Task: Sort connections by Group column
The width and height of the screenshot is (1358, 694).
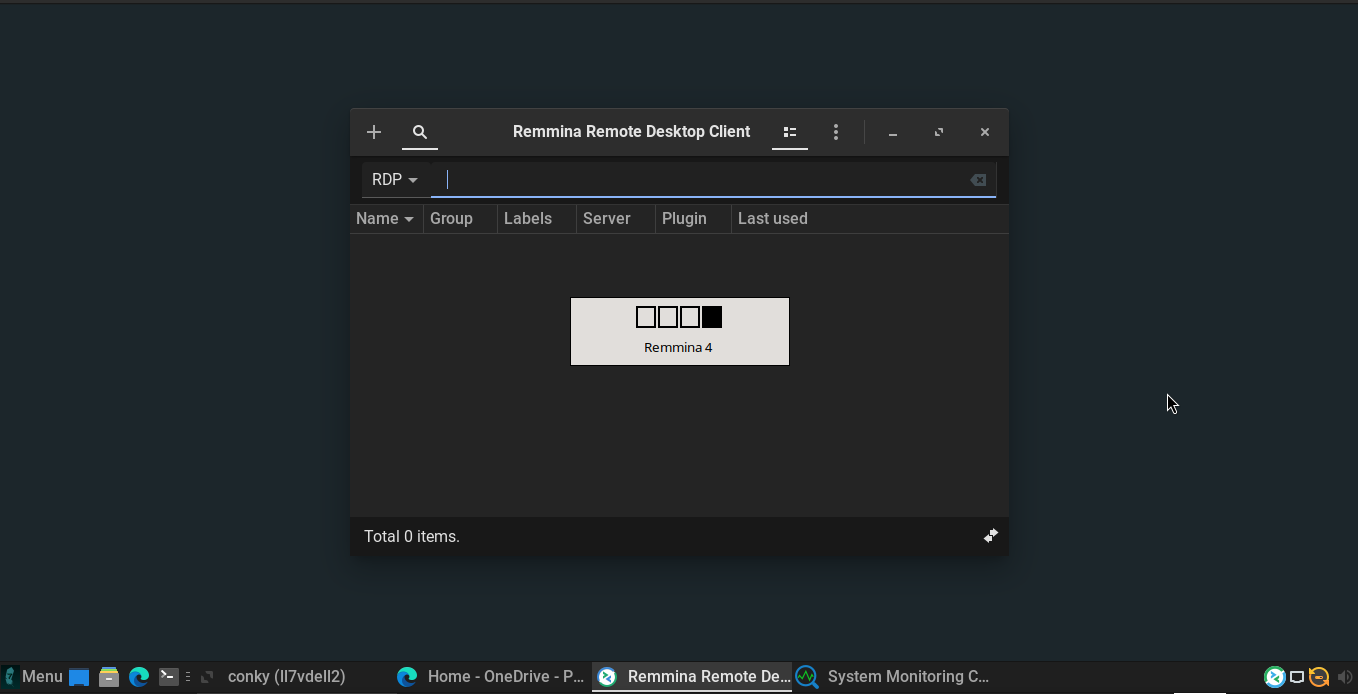Action: 460,219
